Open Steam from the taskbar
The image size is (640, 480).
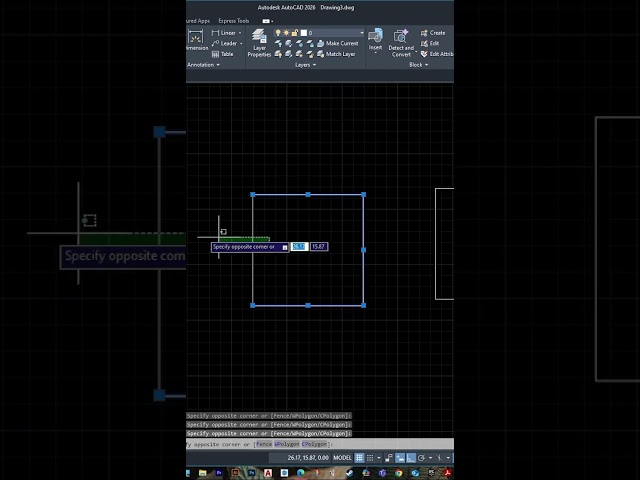350,473
